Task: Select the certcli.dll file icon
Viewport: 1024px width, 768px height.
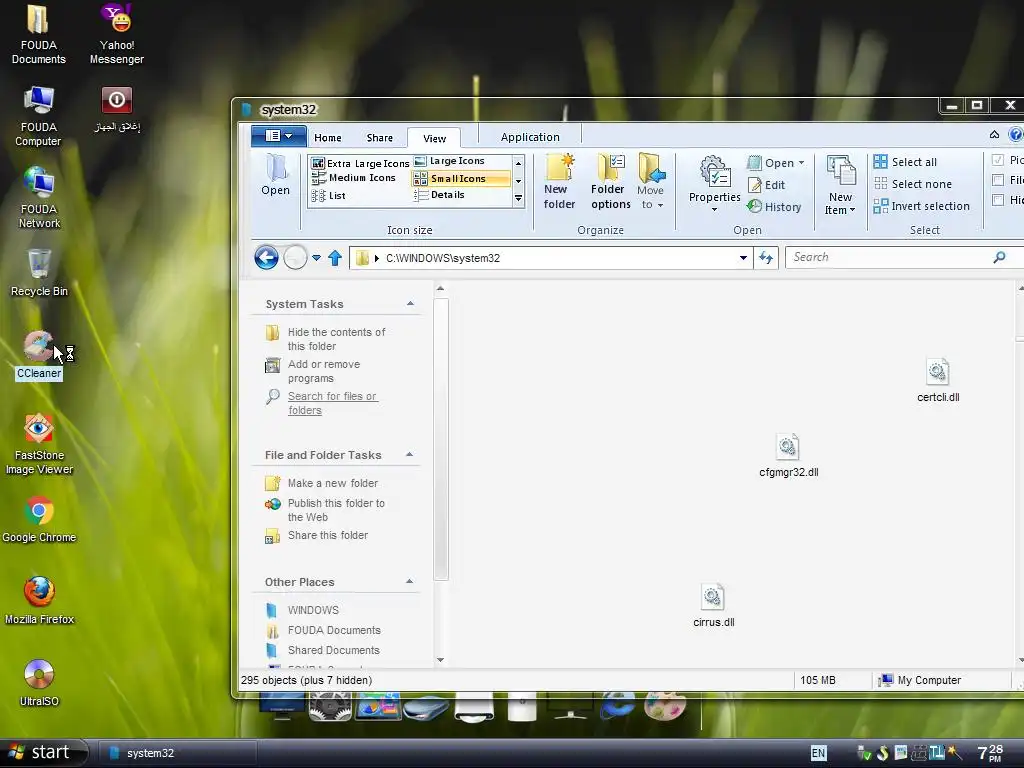Action: [x=937, y=372]
